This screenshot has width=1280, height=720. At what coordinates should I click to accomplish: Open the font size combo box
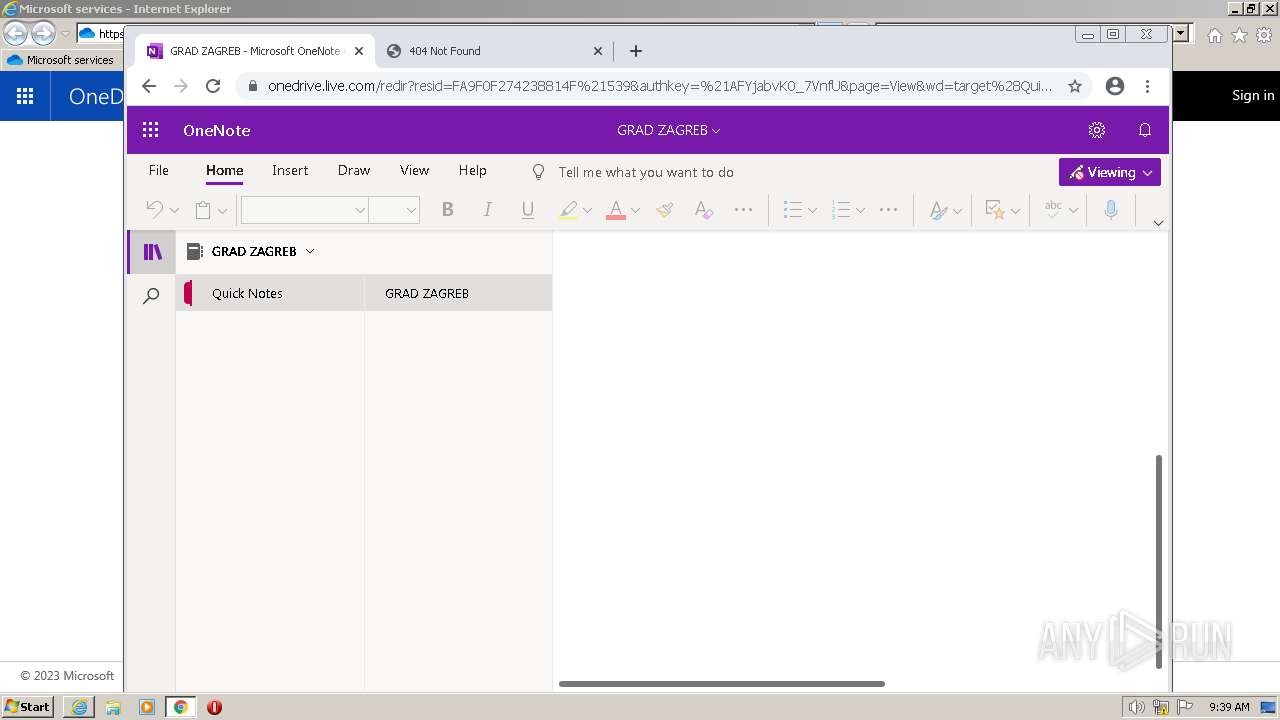tap(394, 209)
